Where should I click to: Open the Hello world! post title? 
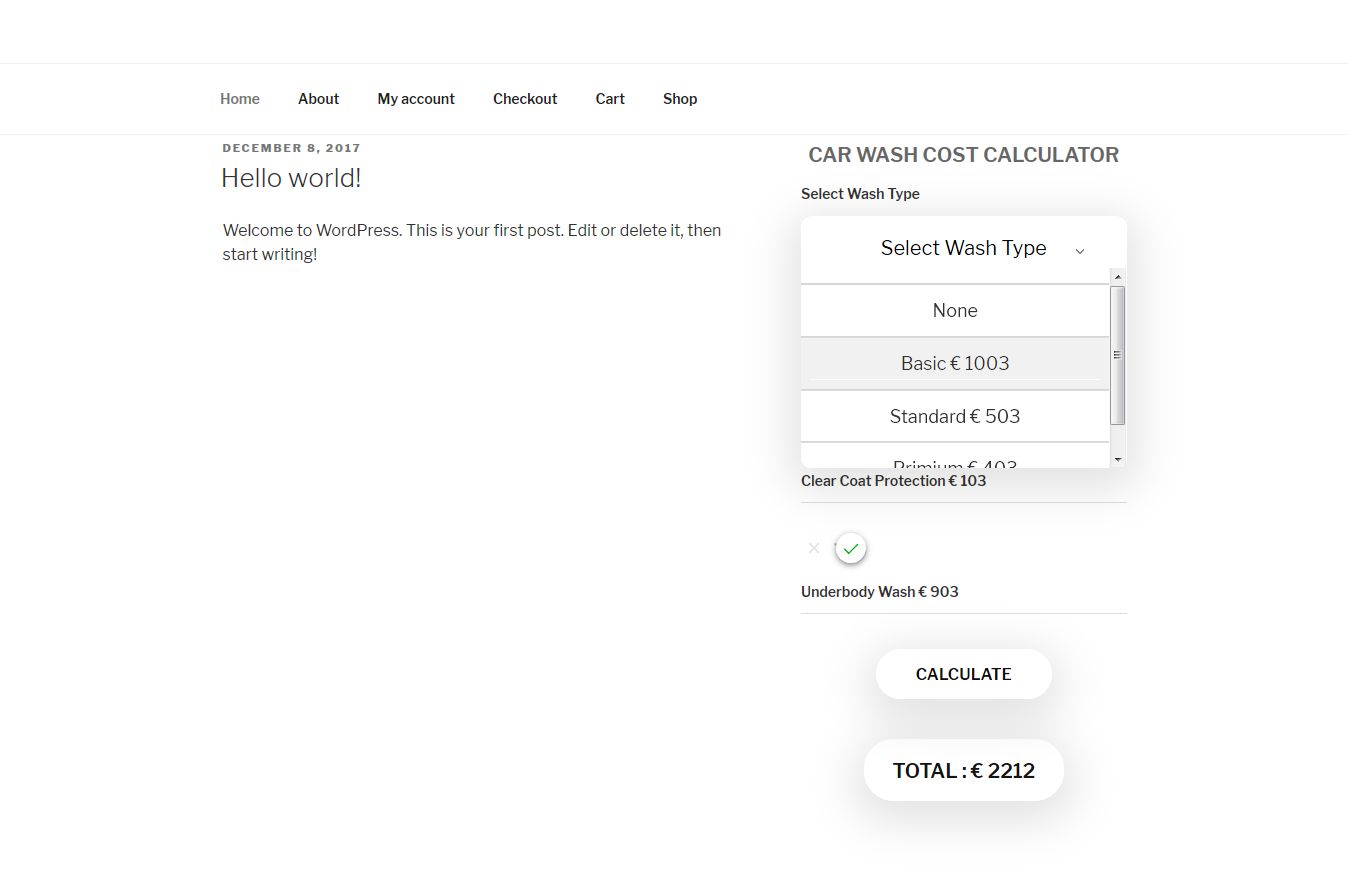pos(291,178)
